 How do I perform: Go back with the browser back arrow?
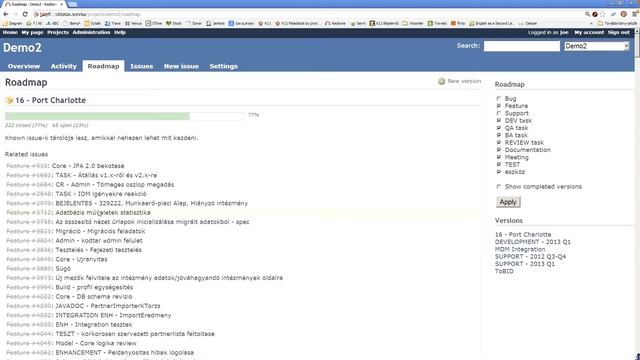click(6, 14)
